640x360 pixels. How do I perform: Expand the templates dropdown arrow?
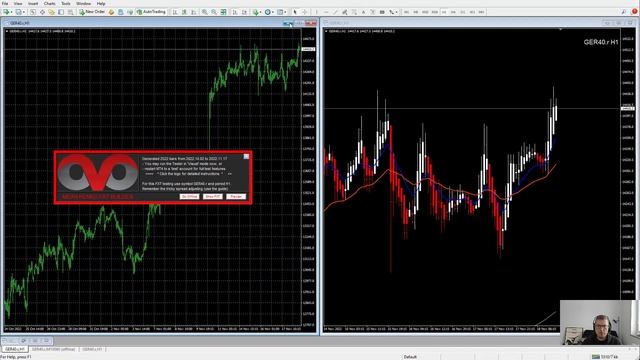tap(285, 12)
